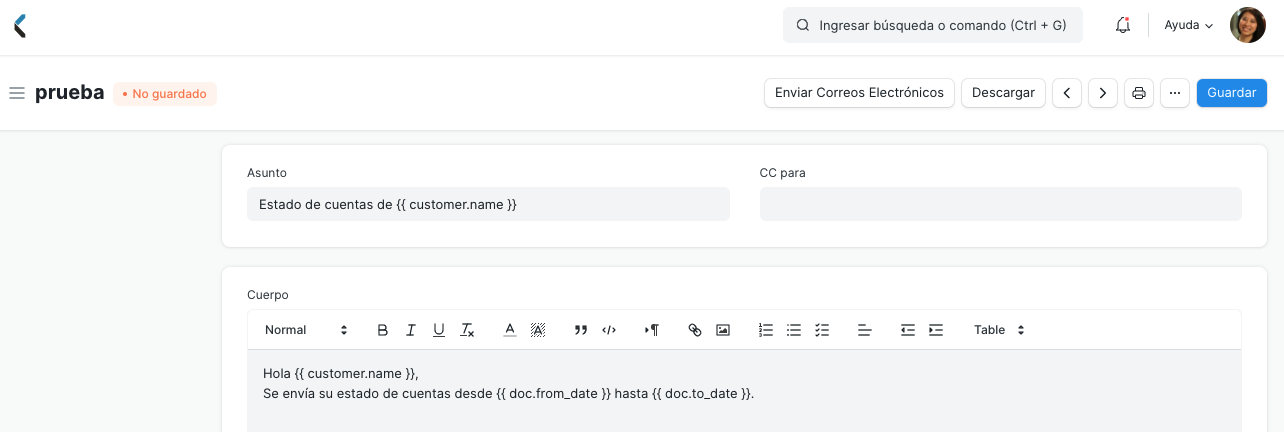Click the print icon

[x=1139, y=93]
